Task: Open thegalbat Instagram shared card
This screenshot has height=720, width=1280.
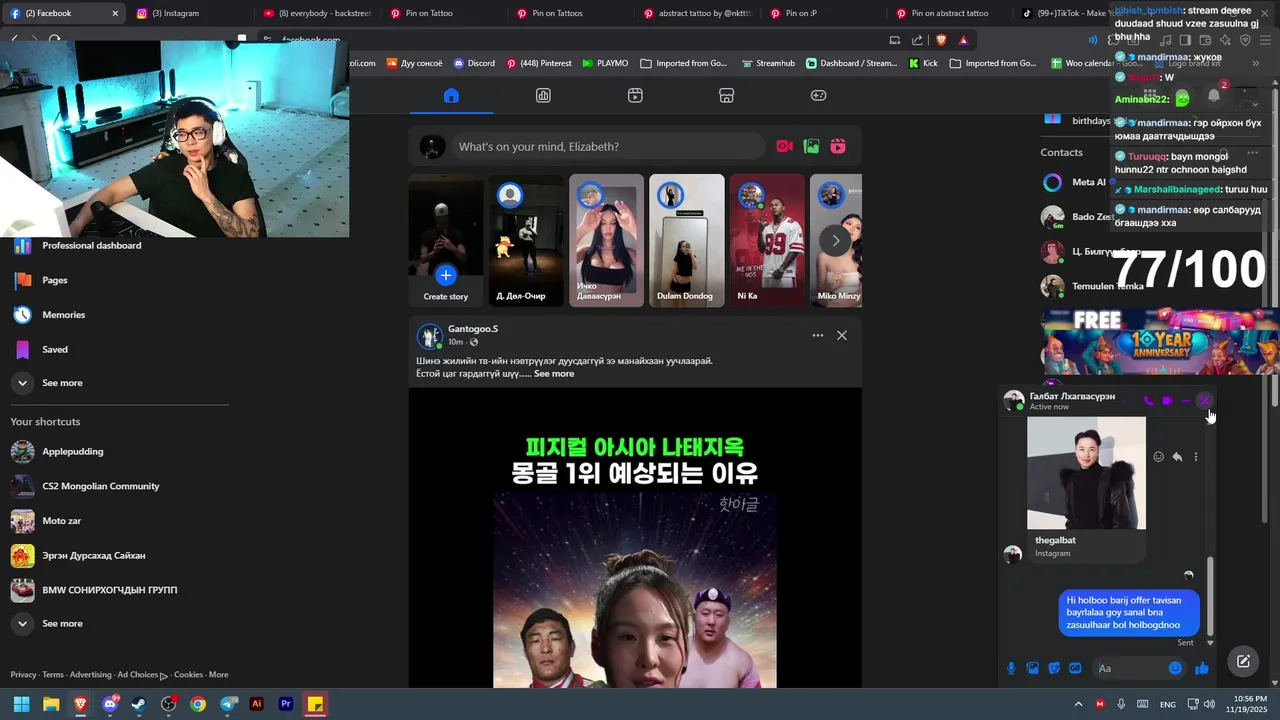Action: tap(1086, 489)
